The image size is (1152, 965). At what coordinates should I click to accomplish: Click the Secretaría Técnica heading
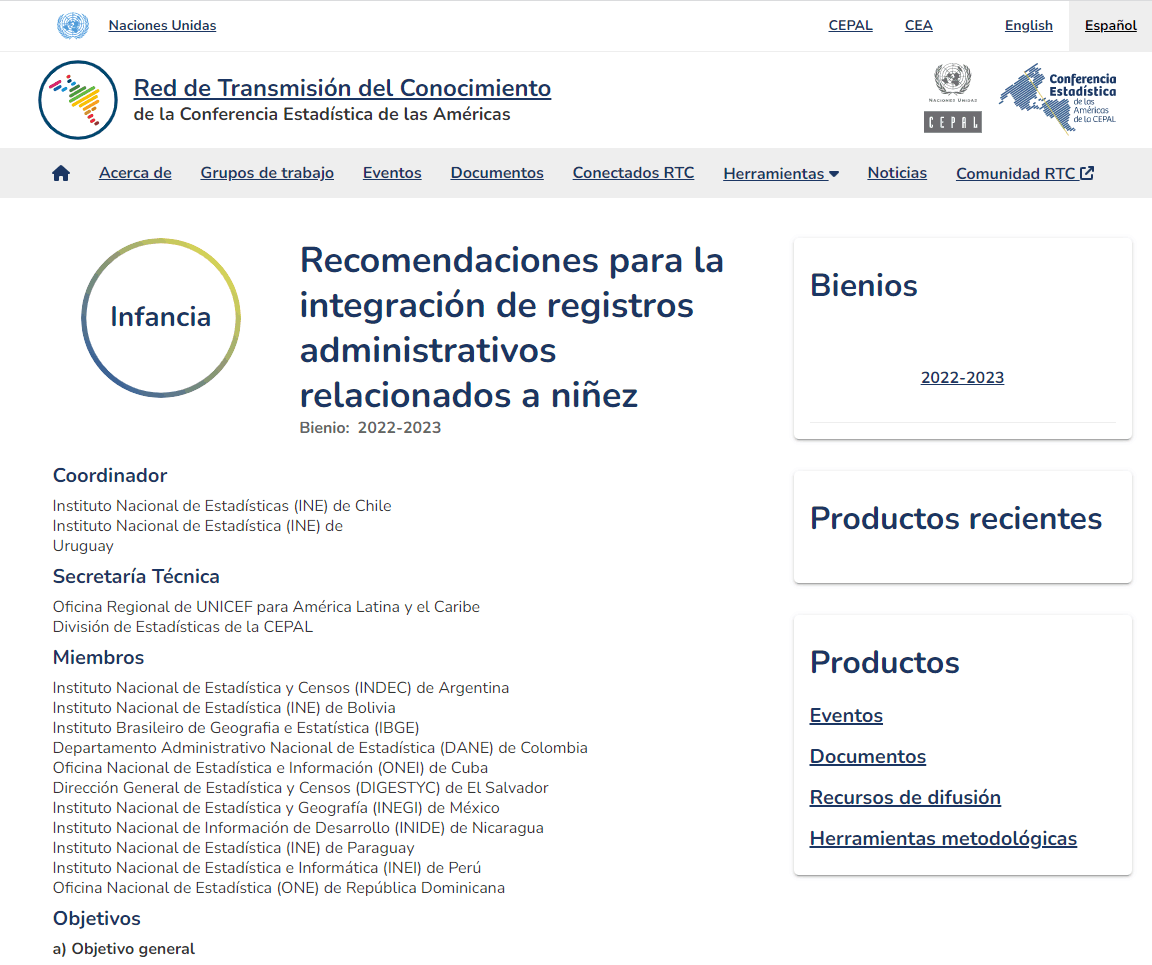point(136,577)
